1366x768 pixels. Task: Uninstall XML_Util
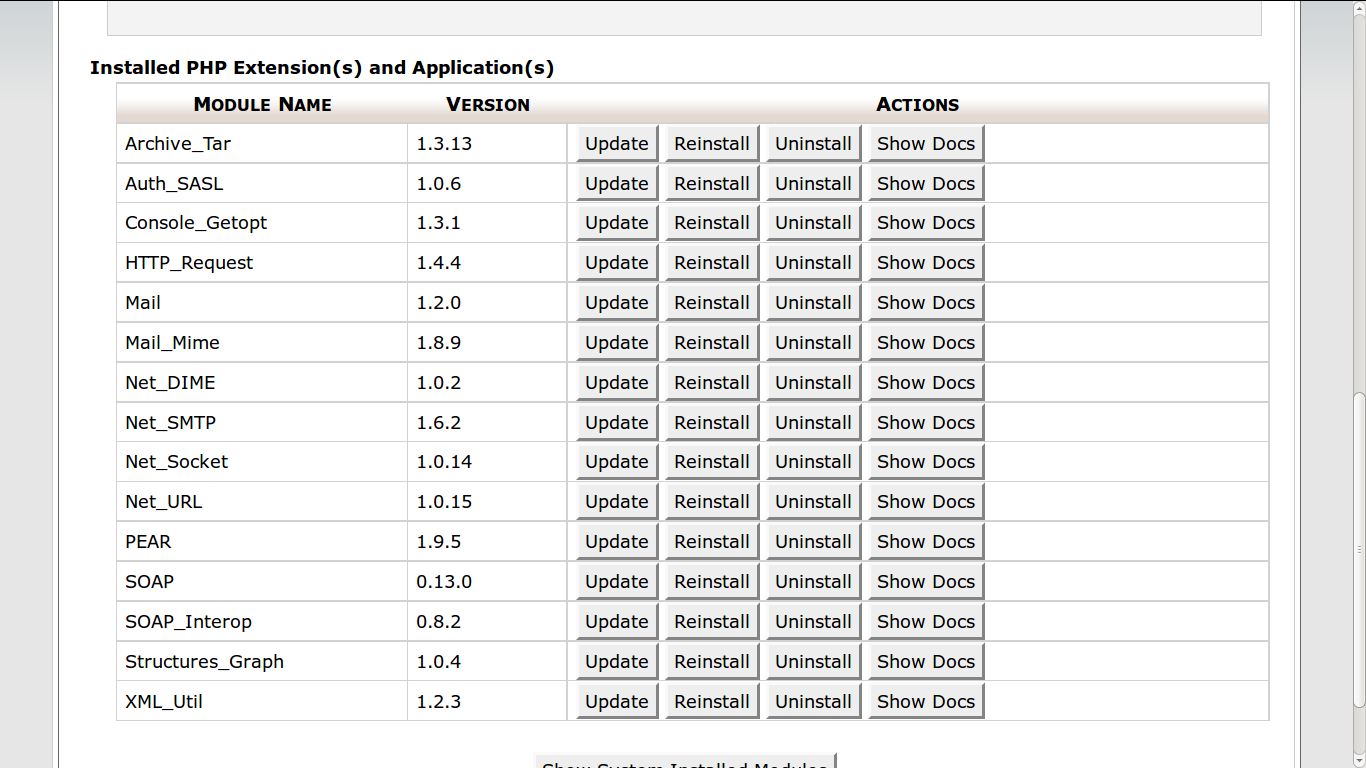coord(813,702)
